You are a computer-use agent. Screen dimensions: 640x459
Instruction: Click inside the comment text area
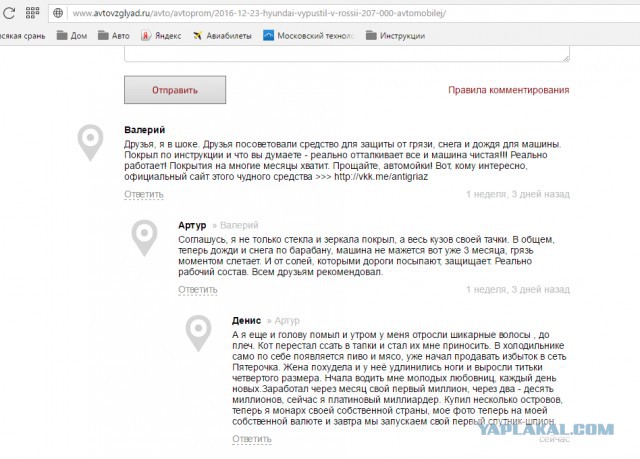coord(347,54)
